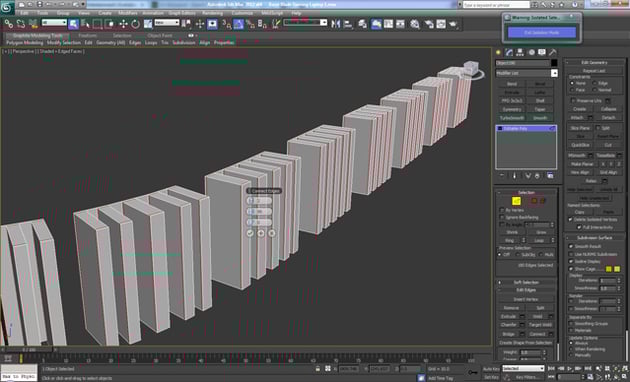Open the reference coordinate system dropdown
Screen dimensions: 630x382
tap(167, 22)
